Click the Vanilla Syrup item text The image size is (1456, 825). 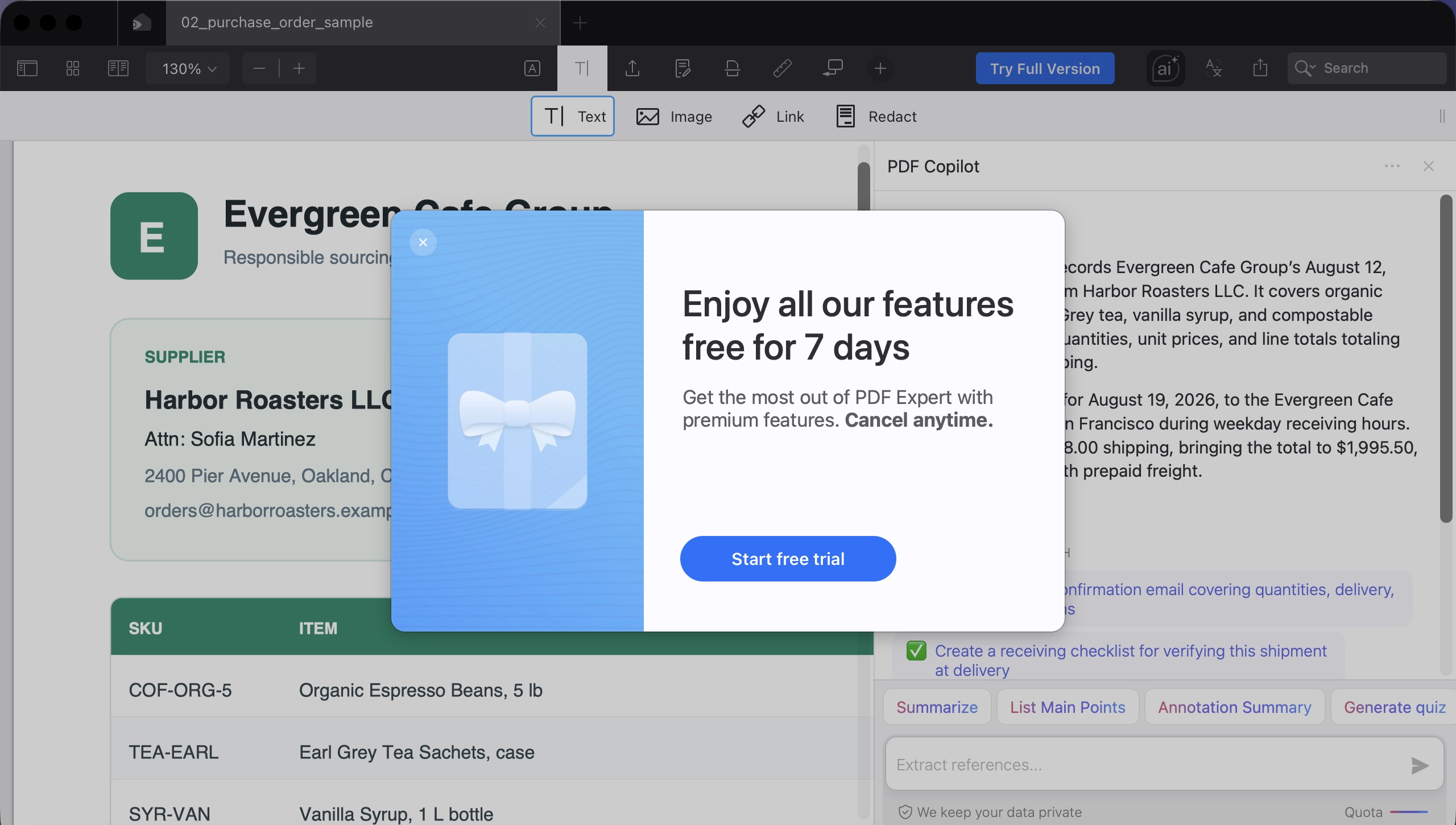pos(396,814)
